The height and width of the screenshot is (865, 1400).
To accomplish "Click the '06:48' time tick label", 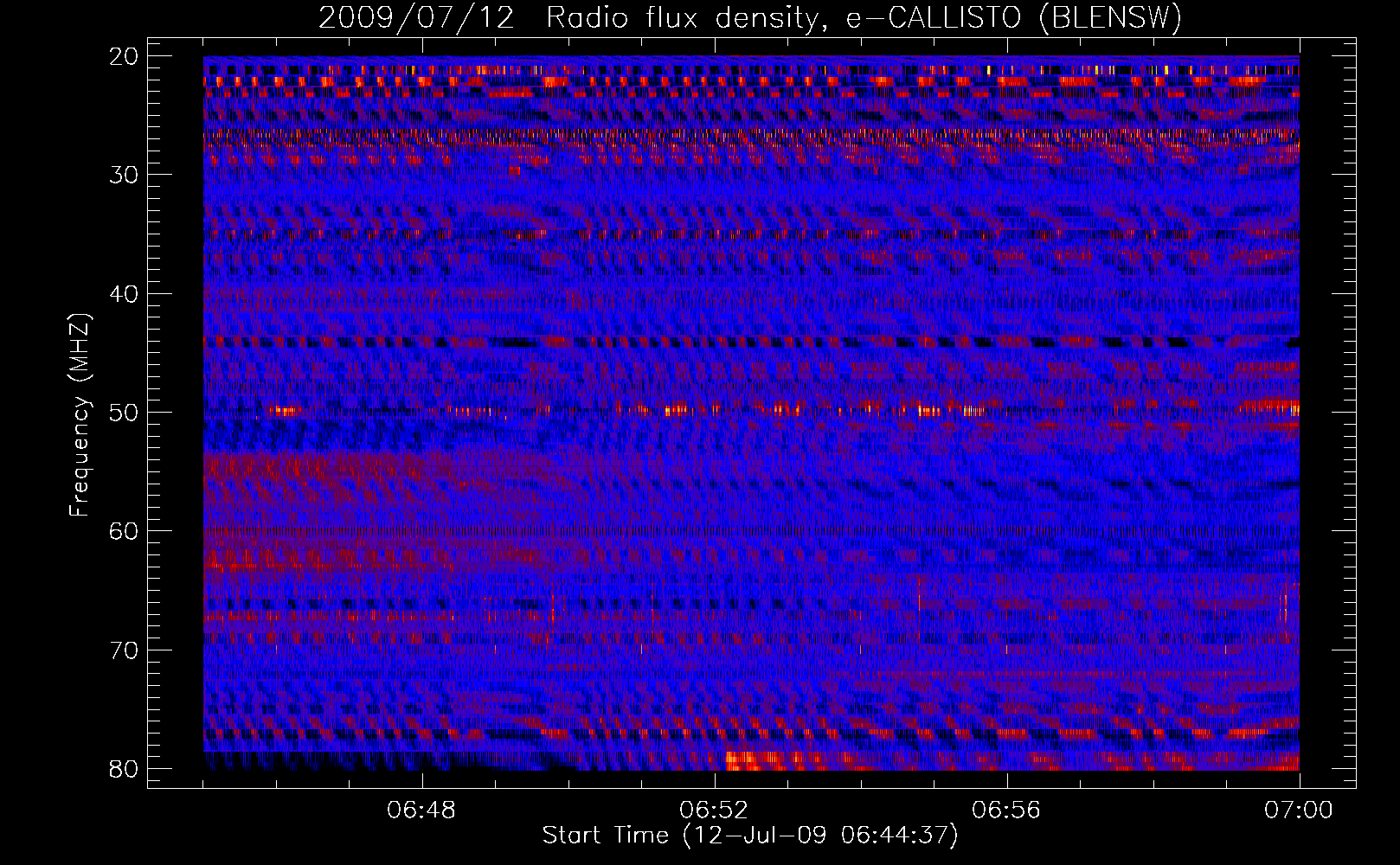I will point(422,811).
